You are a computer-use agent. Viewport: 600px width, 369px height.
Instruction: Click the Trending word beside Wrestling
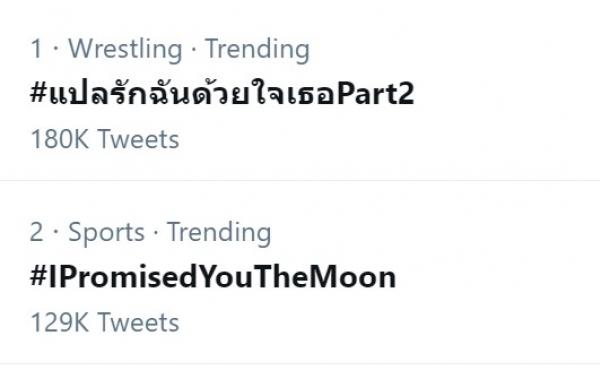pyautogui.click(x=257, y=49)
